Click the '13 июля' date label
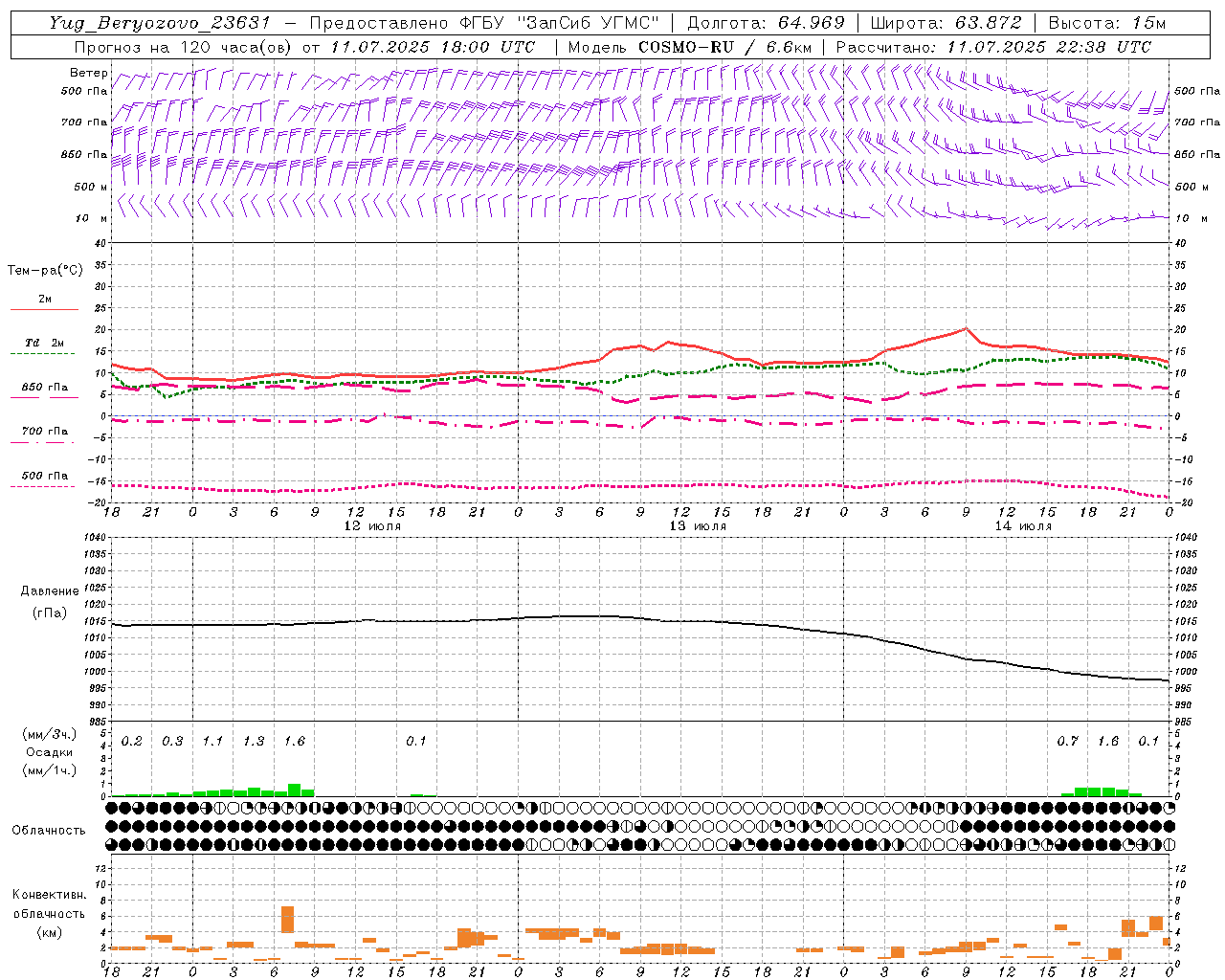The height and width of the screenshot is (980, 1225). tap(698, 526)
